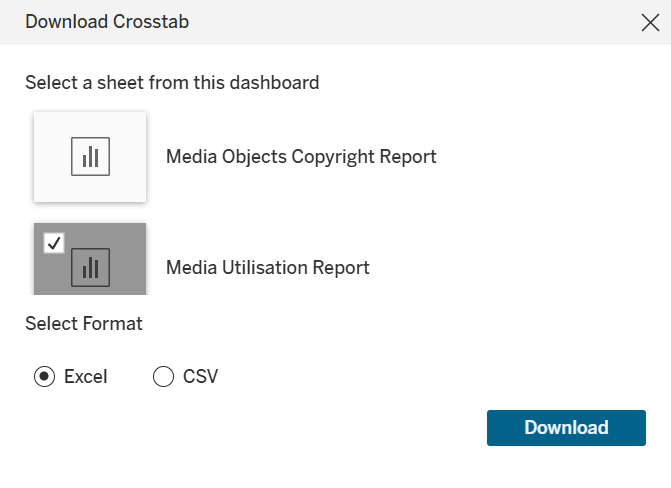Choose the Excel radio button

tap(44, 377)
